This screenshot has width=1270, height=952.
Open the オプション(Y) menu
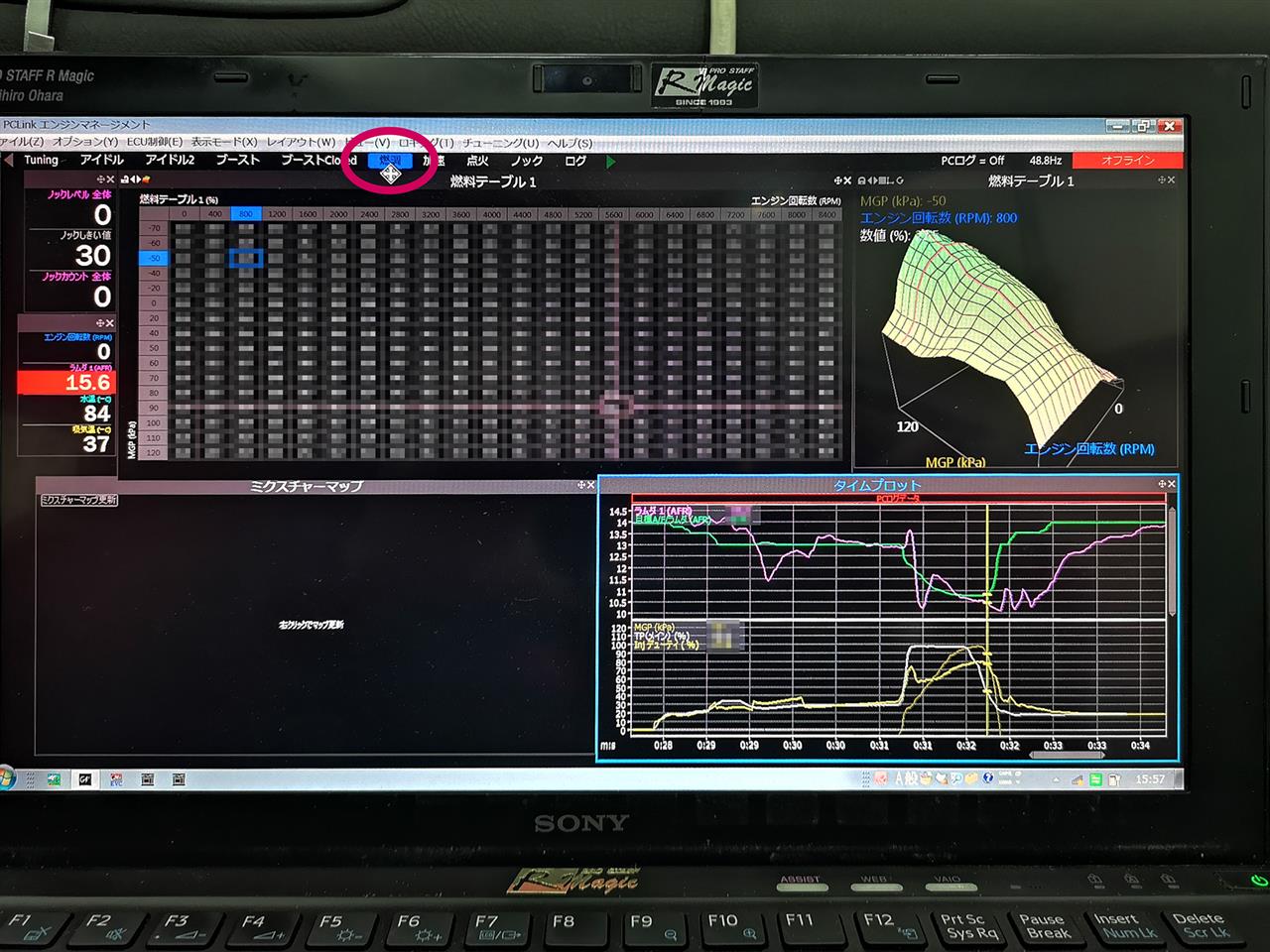point(85,142)
